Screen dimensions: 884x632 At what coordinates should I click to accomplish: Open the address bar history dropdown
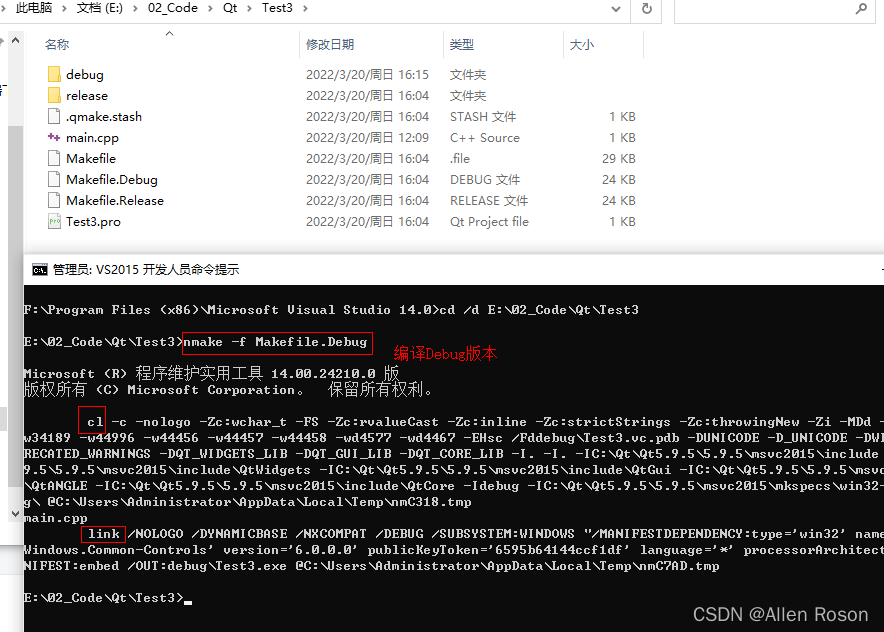click(x=614, y=9)
